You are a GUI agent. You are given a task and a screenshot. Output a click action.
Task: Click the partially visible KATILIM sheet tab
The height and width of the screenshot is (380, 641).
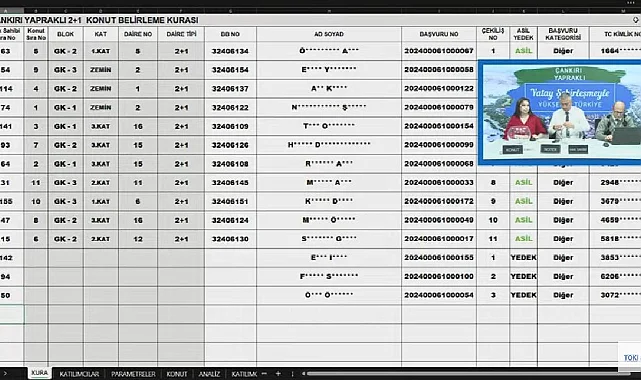(244, 374)
